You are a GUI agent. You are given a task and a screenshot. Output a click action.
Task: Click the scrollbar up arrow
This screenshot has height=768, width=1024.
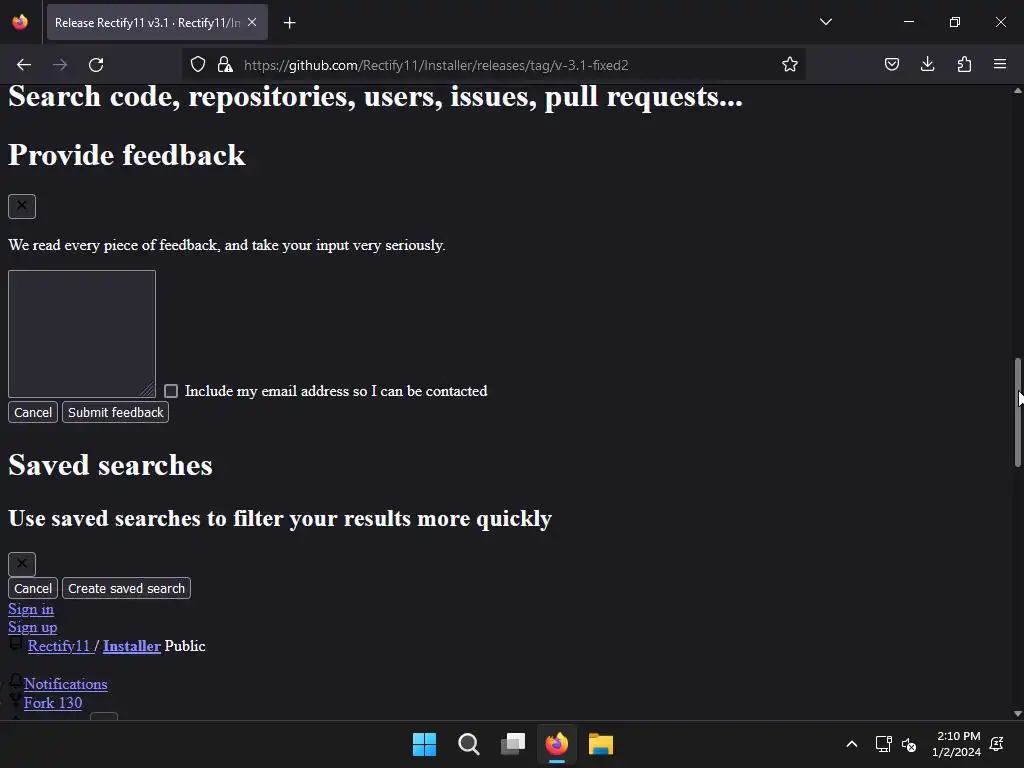click(x=1017, y=91)
